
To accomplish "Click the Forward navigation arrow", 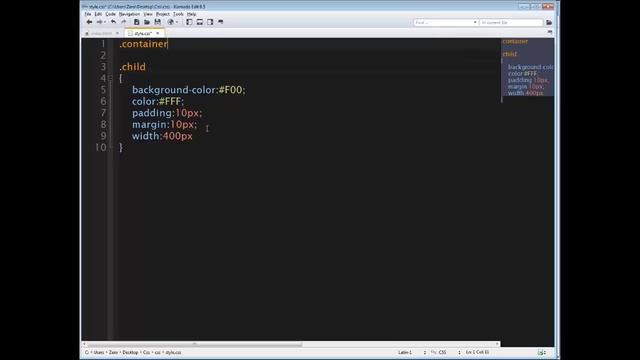I will click(98, 22).
